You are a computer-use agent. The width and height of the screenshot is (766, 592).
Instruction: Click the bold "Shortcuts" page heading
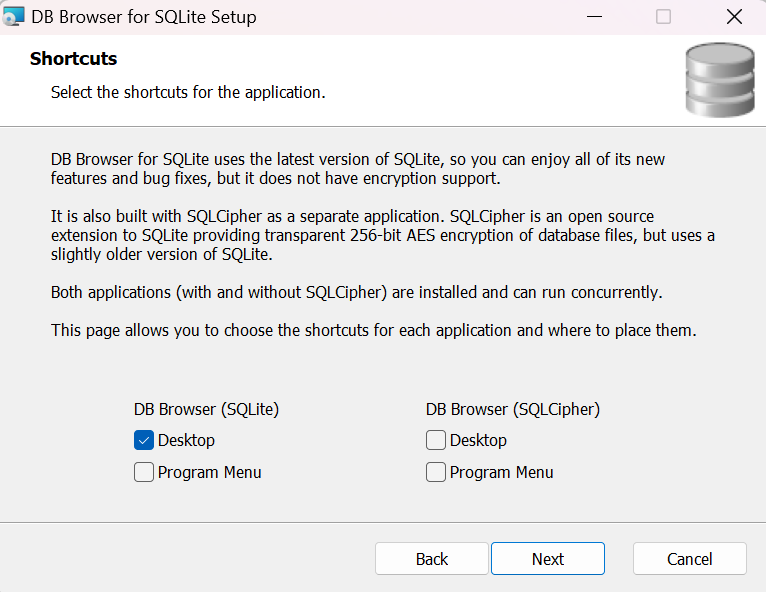[x=73, y=59]
